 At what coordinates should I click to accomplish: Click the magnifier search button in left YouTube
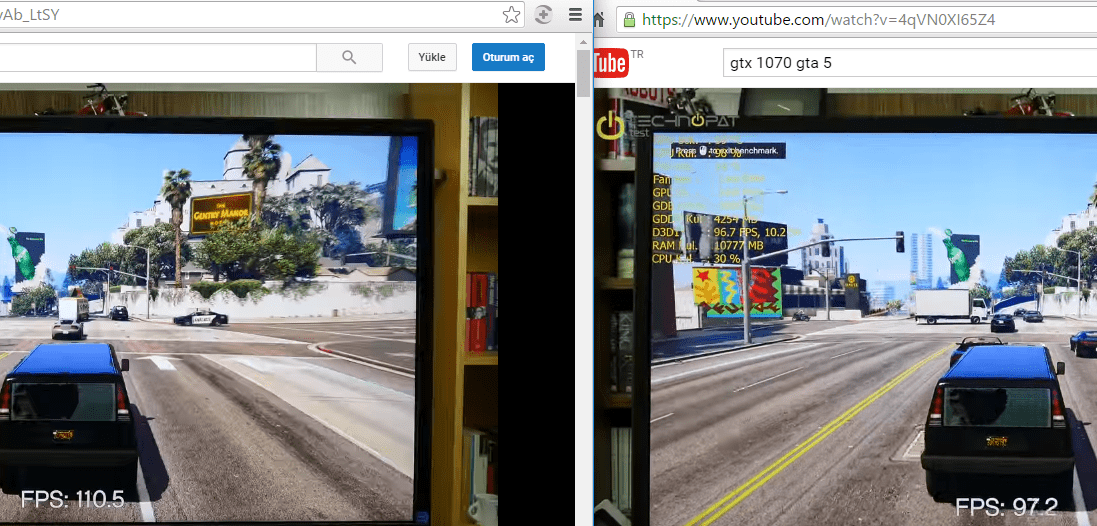pyautogui.click(x=349, y=57)
